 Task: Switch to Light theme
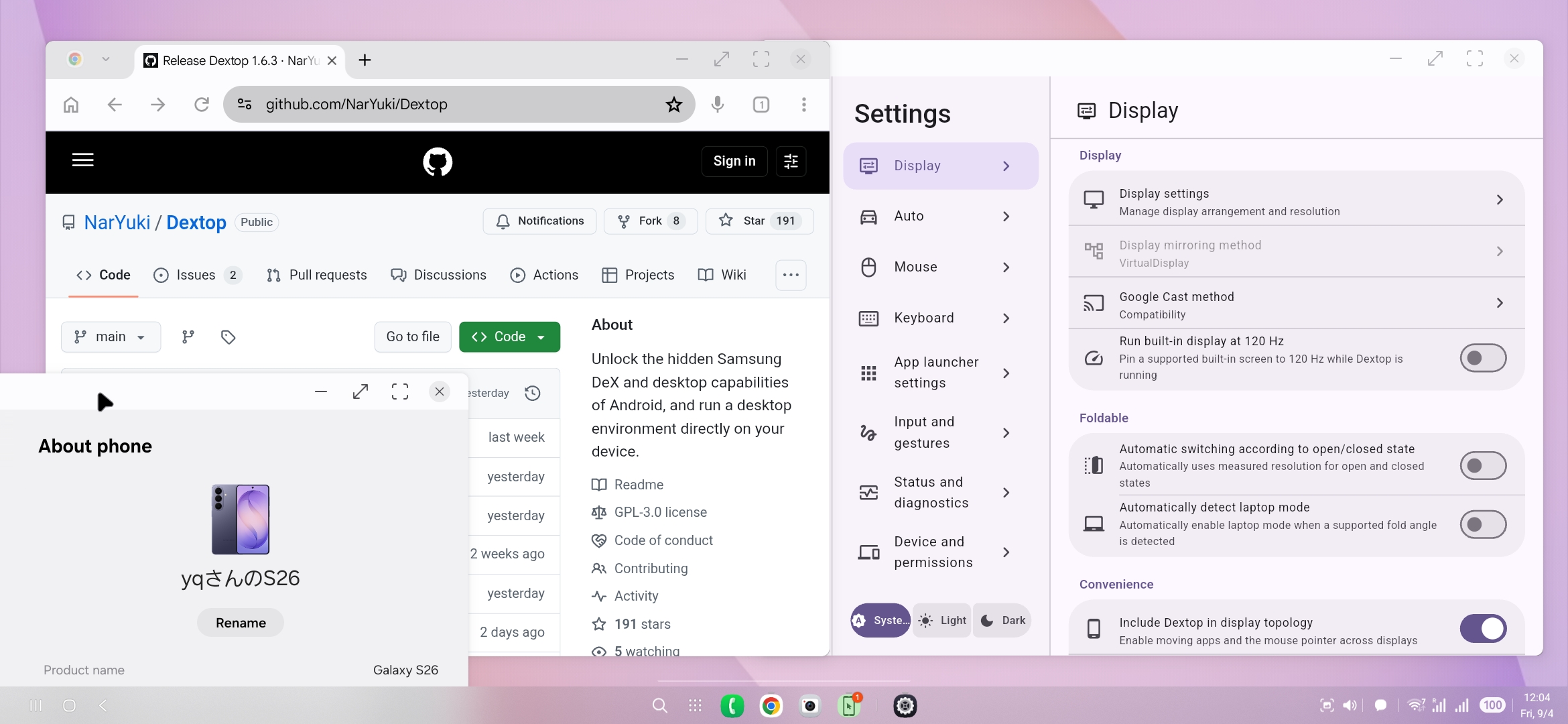tap(942, 621)
